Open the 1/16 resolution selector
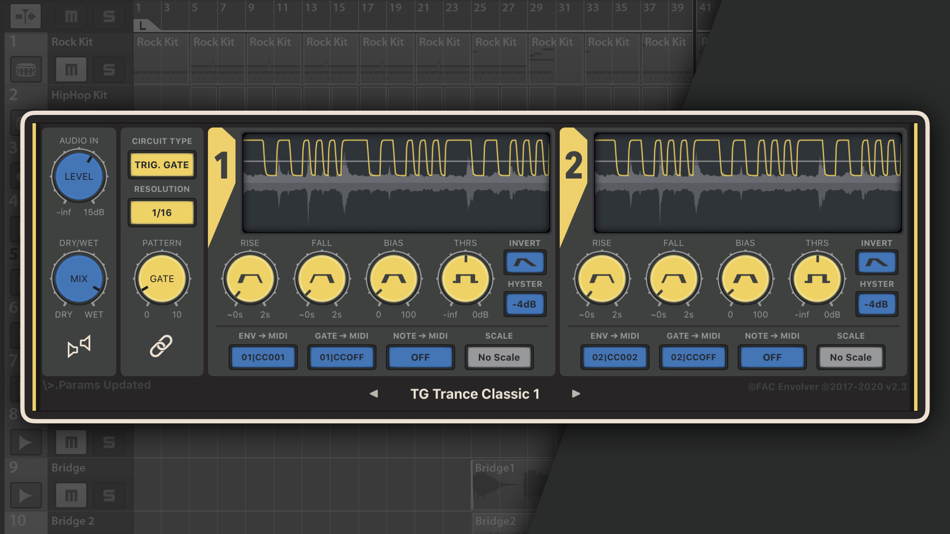Image resolution: width=950 pixels, height=534 pixels. [x=162, y=213]
